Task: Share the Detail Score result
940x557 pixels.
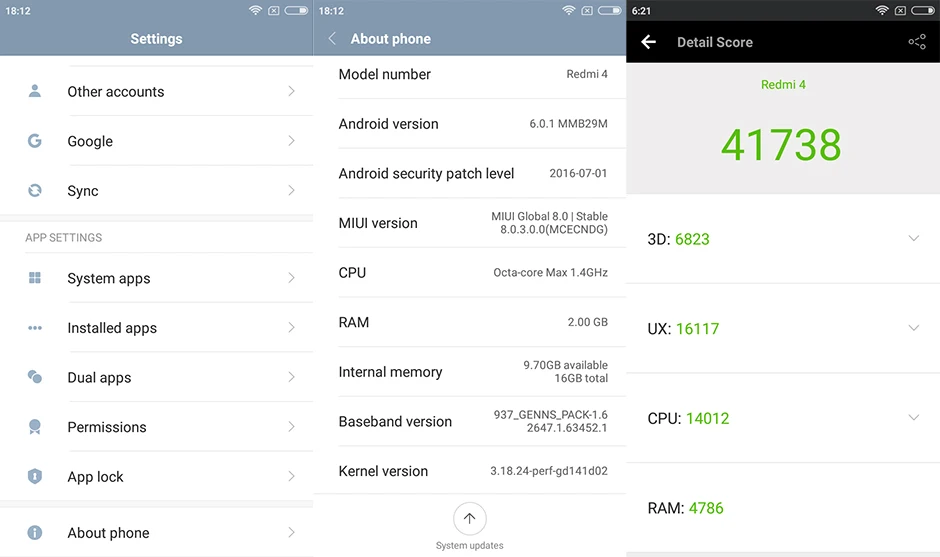Action: [917, 41]
